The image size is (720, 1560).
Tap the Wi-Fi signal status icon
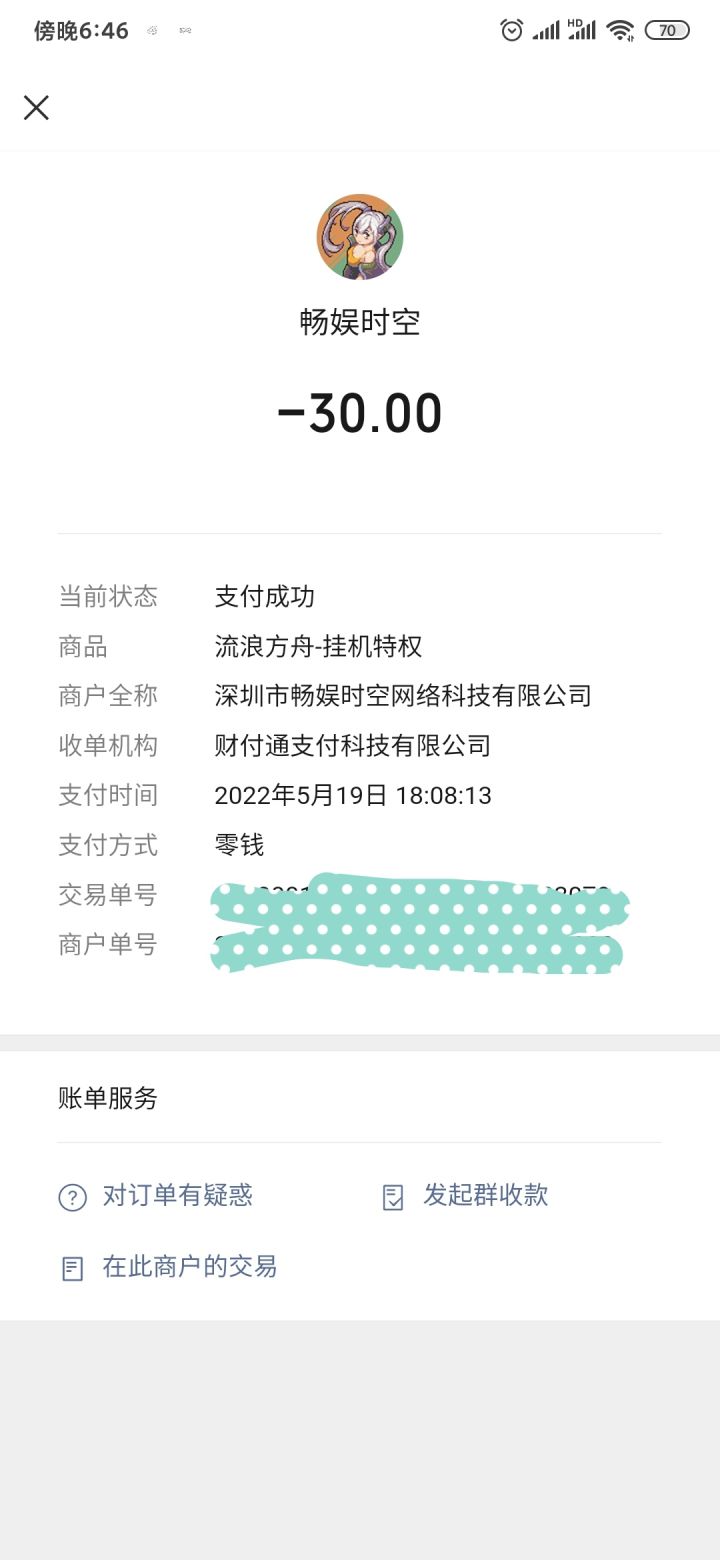coord(620,30)
